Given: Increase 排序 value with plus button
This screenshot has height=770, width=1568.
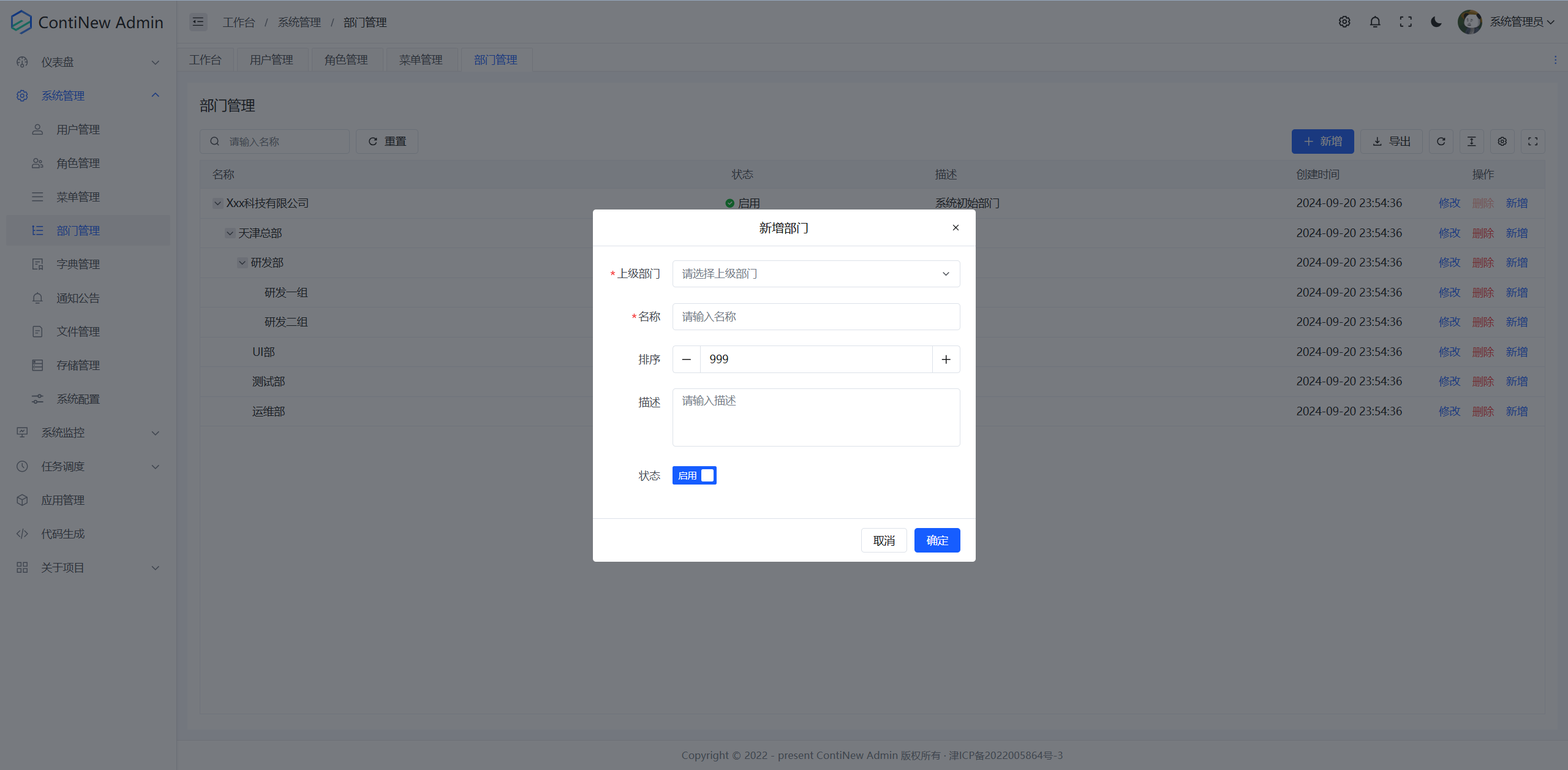Looking at the screenshot, I should [946, 360].
